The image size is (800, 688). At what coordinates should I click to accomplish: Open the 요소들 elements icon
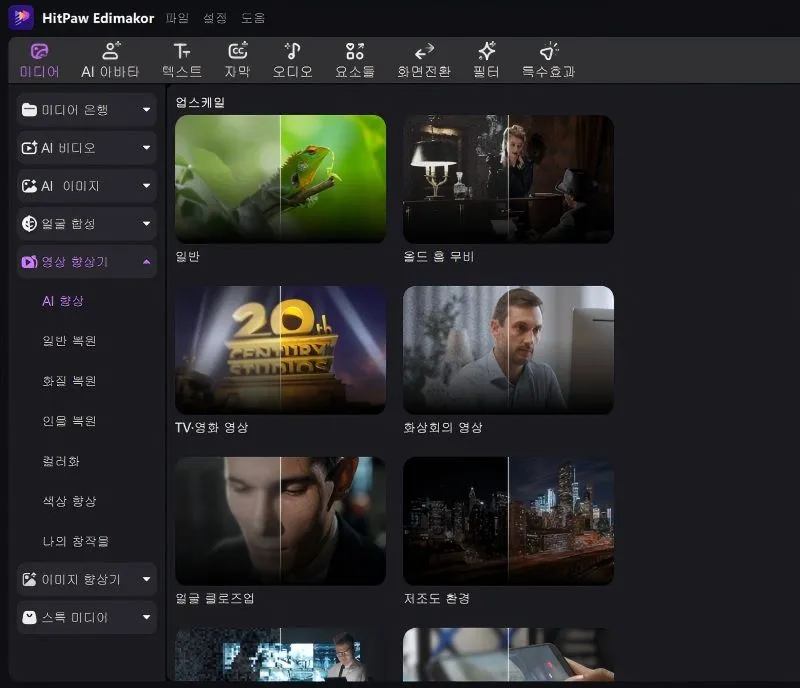(x=355, y=51)
